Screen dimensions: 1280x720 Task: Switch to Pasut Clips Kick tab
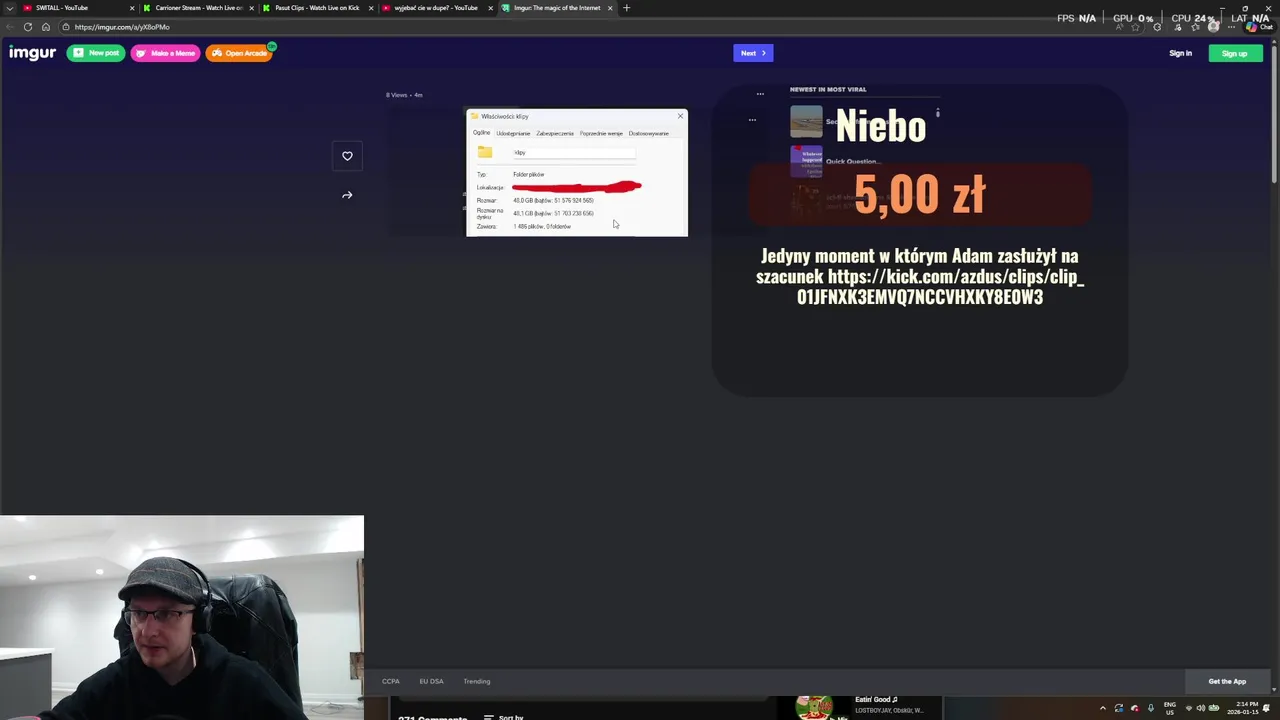316,8
